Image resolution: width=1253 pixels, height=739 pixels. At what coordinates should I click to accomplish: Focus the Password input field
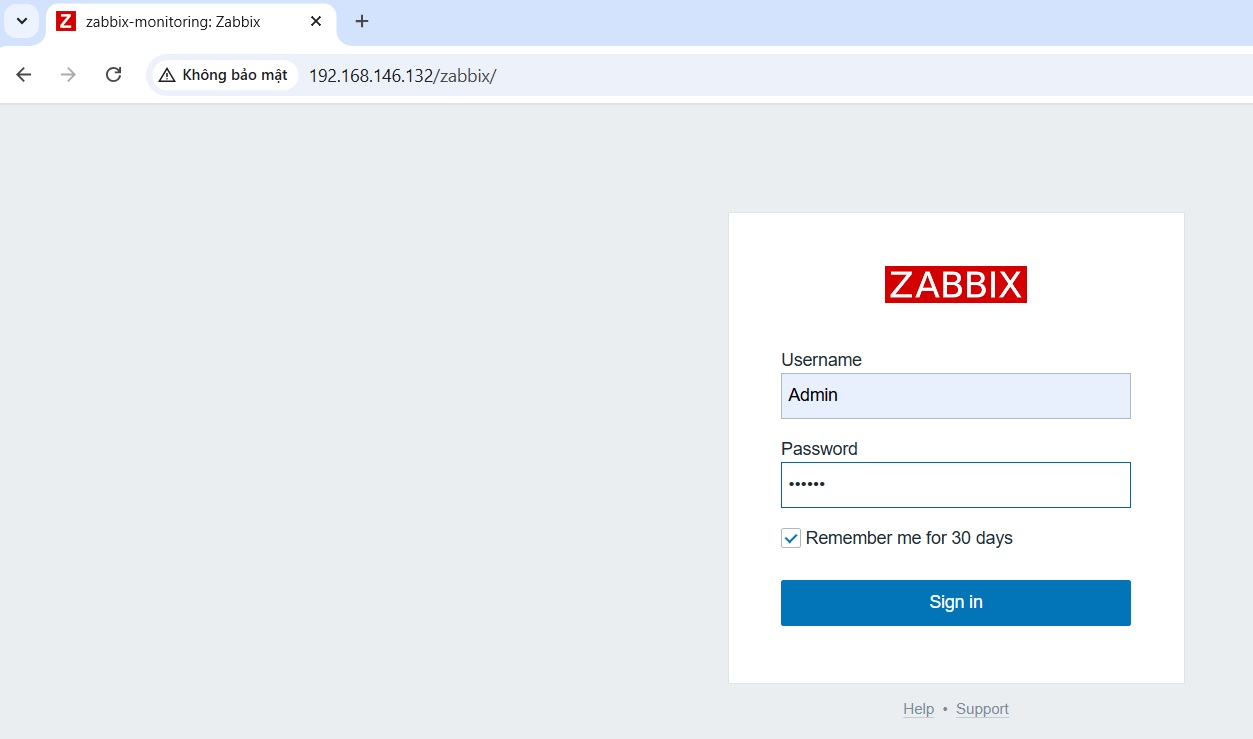coord(955,485)
